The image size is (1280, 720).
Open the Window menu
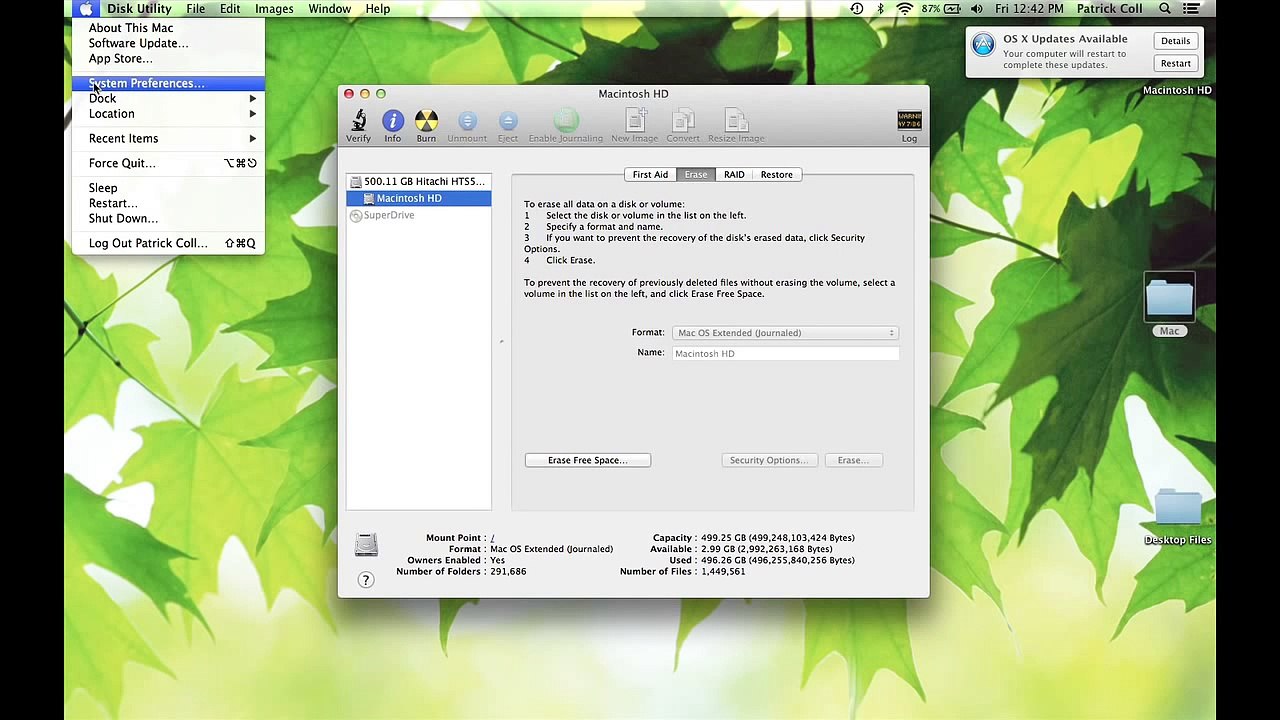pos(330,9)
